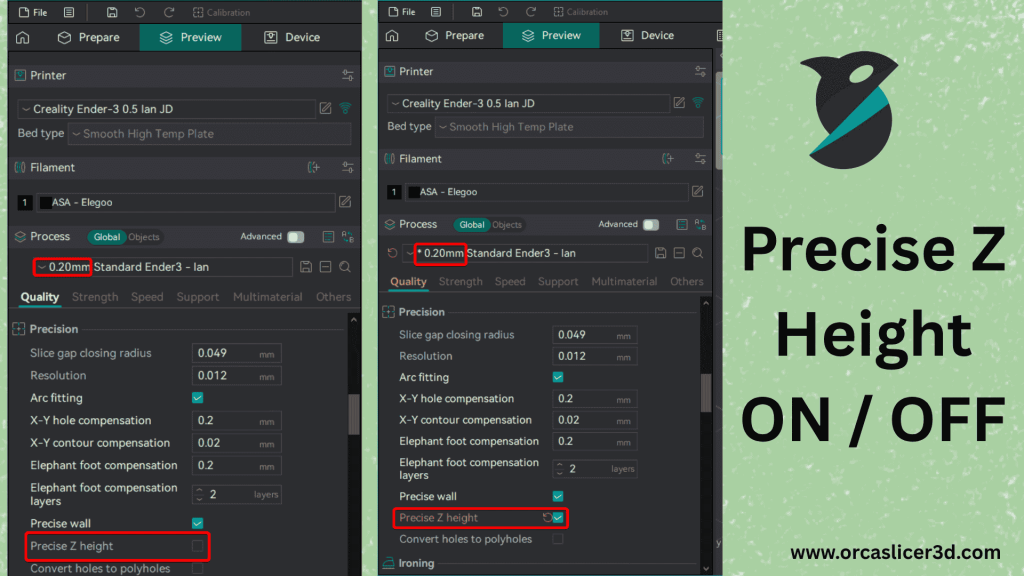The height and width of the screenshot is (576, 1024).
Task: Click the search icon beside left process preset
Action: point(345,267)
